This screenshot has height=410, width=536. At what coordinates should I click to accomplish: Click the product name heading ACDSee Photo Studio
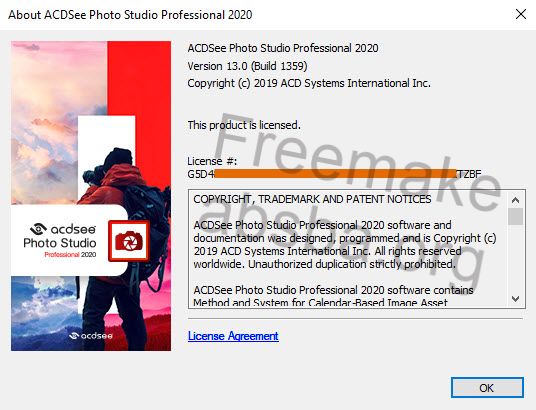pyautogui.click(x=283, y=48)
